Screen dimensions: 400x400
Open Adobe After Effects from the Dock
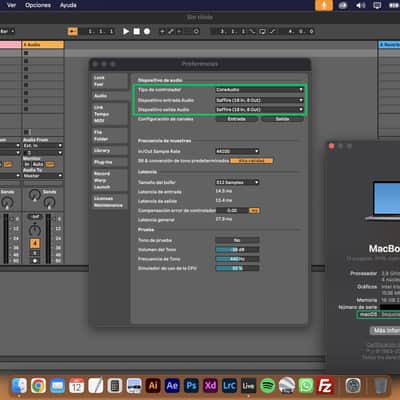click(172, 386)
